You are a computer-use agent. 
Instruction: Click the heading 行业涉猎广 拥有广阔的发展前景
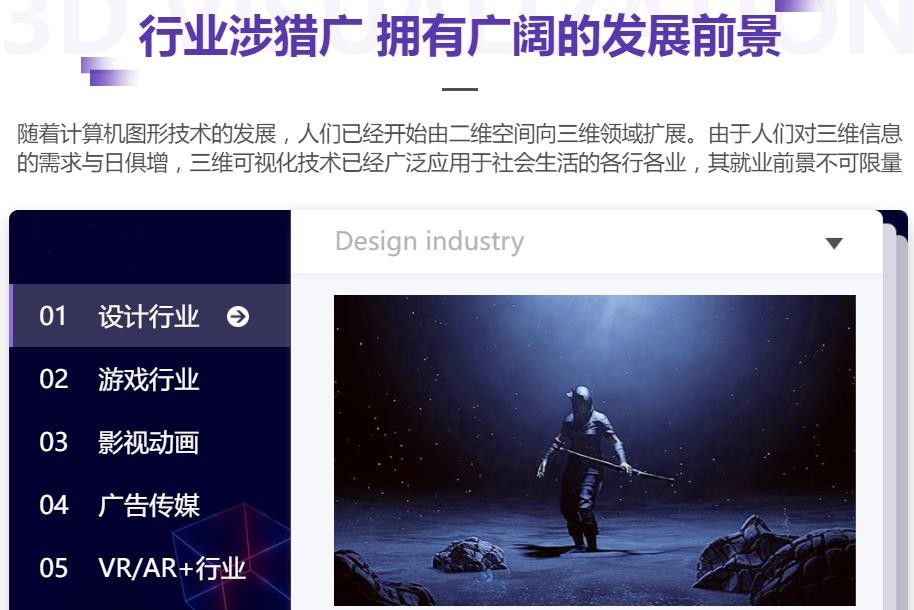[x=460, y=36]
